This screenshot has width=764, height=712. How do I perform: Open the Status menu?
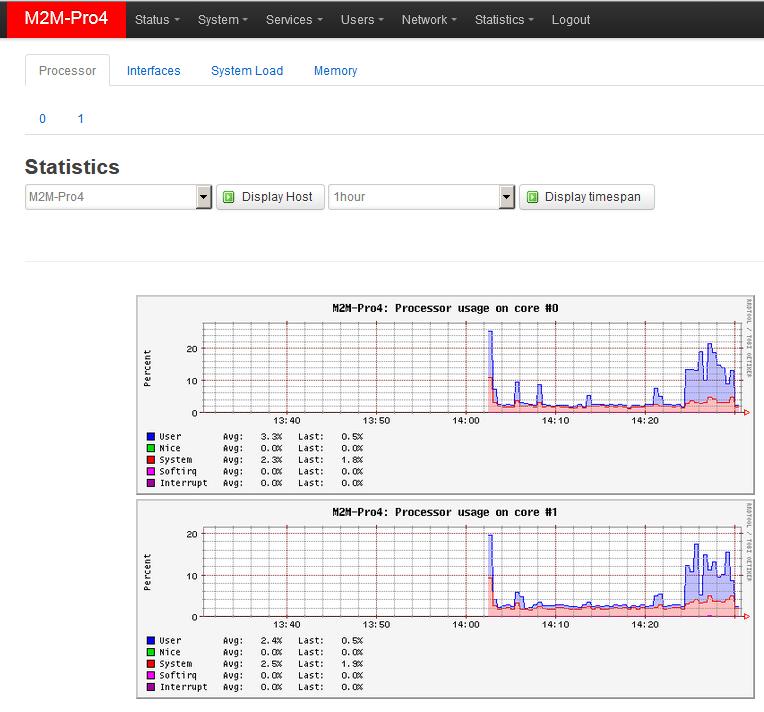point(157,19)
